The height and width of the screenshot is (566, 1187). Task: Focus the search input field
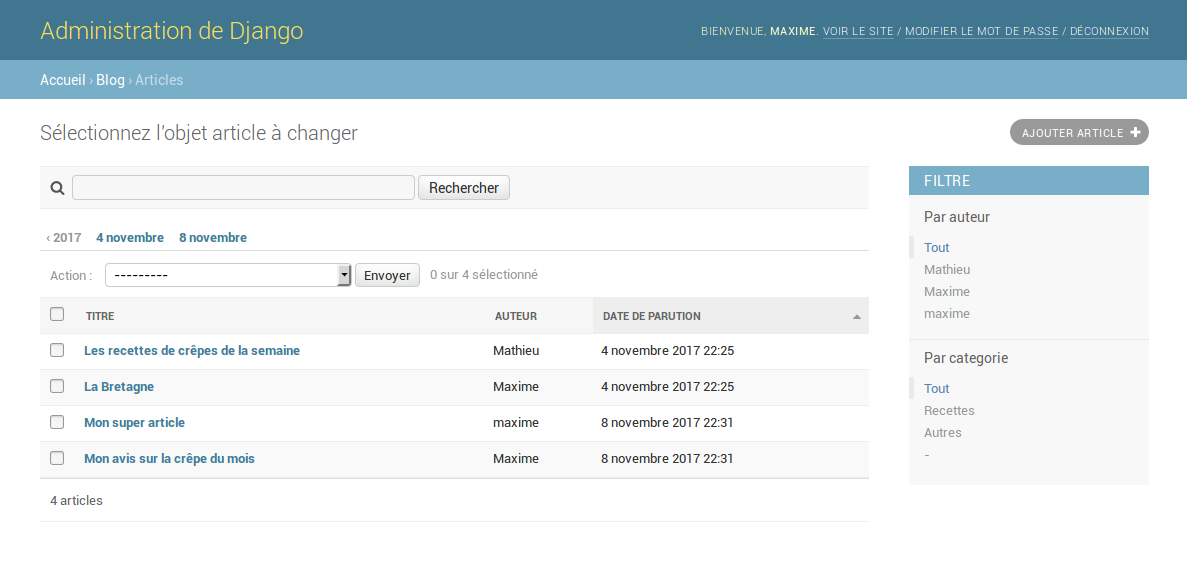(243, 188)
